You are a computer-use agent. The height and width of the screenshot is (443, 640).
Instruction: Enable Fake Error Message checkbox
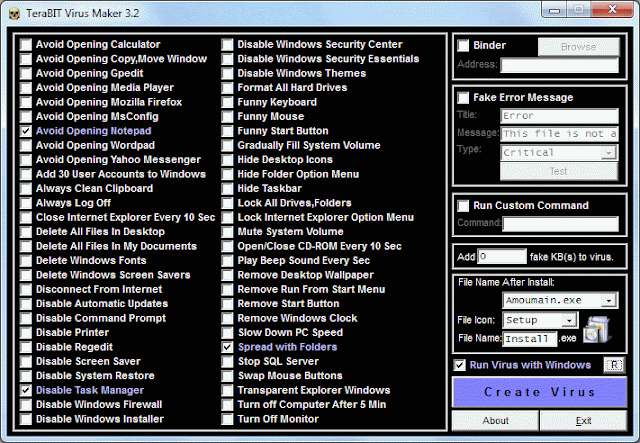coord(463,98)
